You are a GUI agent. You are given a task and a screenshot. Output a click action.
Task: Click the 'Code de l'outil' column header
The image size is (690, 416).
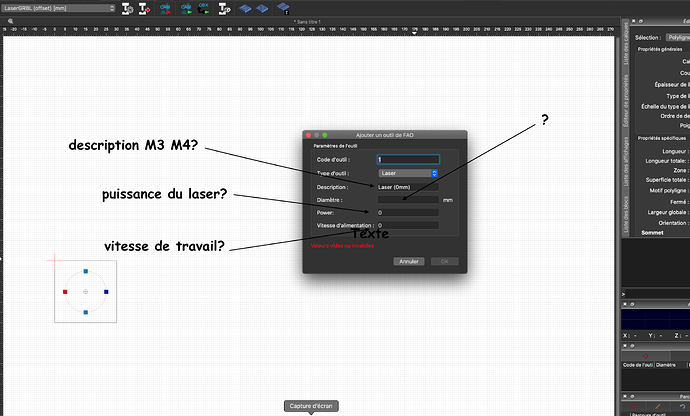tap(638, 365)
